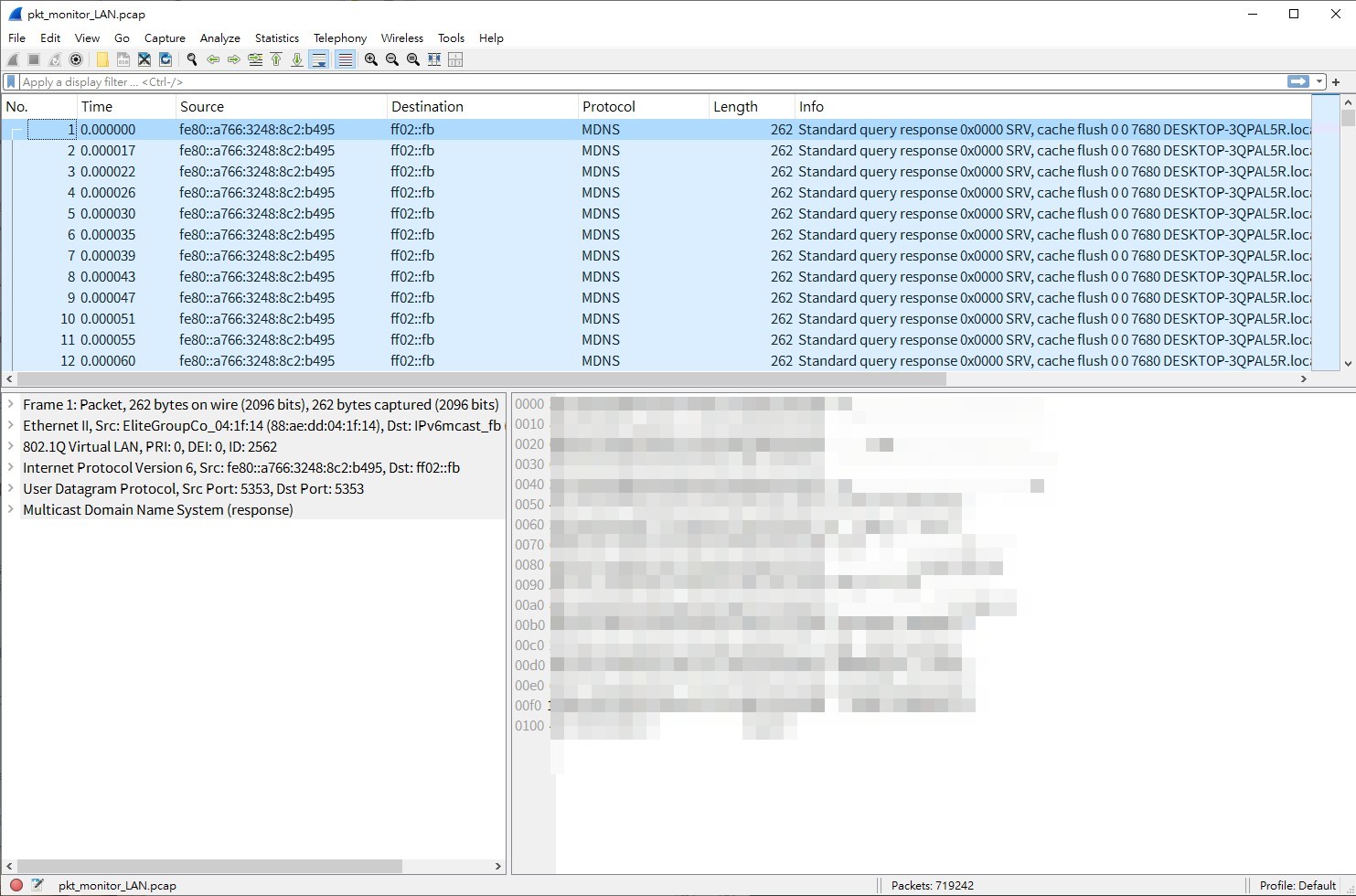Click the expert information red circle icon
Screen dimensions: 1356x896
(x=16, y=885)
